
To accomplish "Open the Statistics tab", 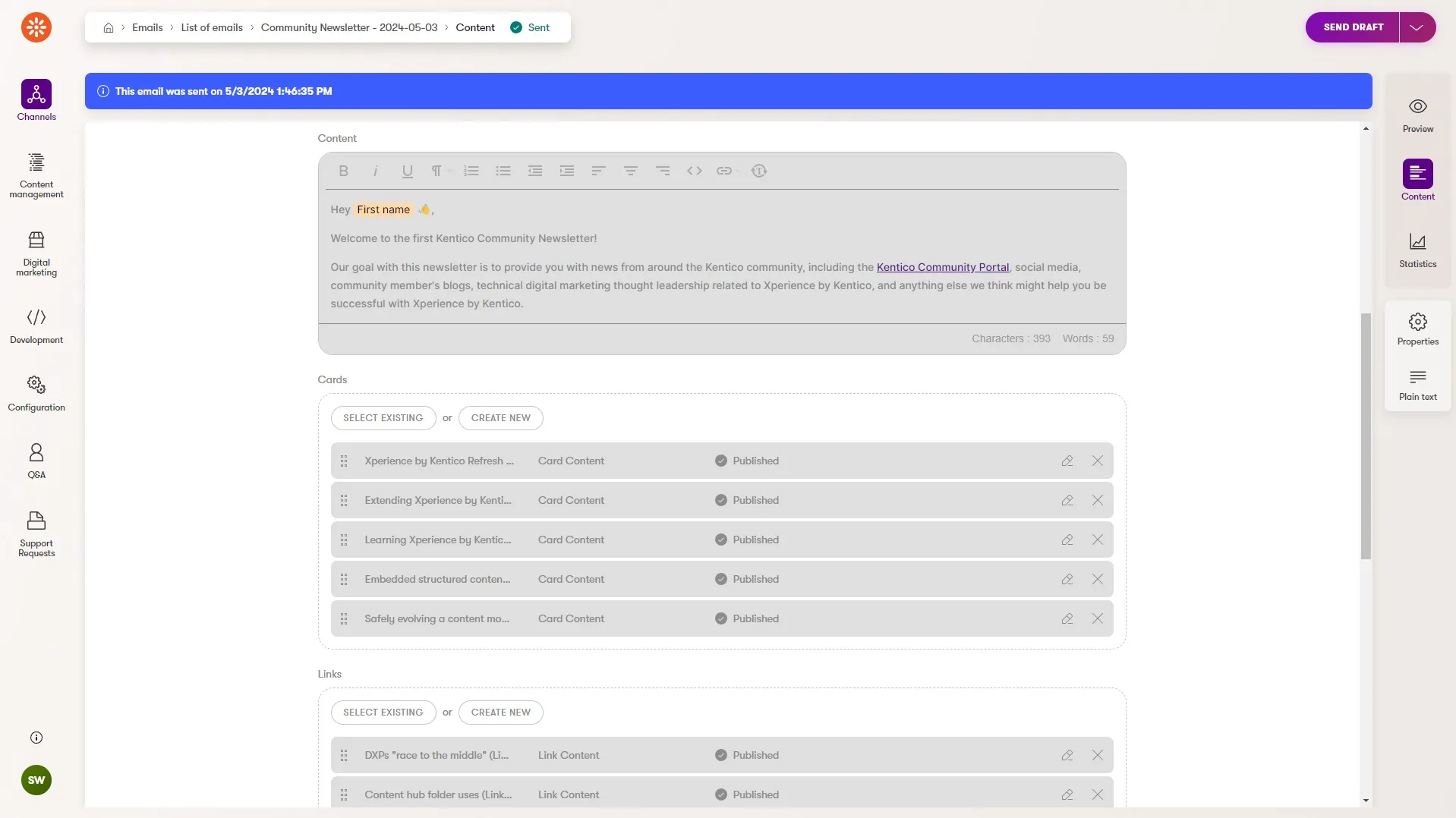I will point(1417,250).
